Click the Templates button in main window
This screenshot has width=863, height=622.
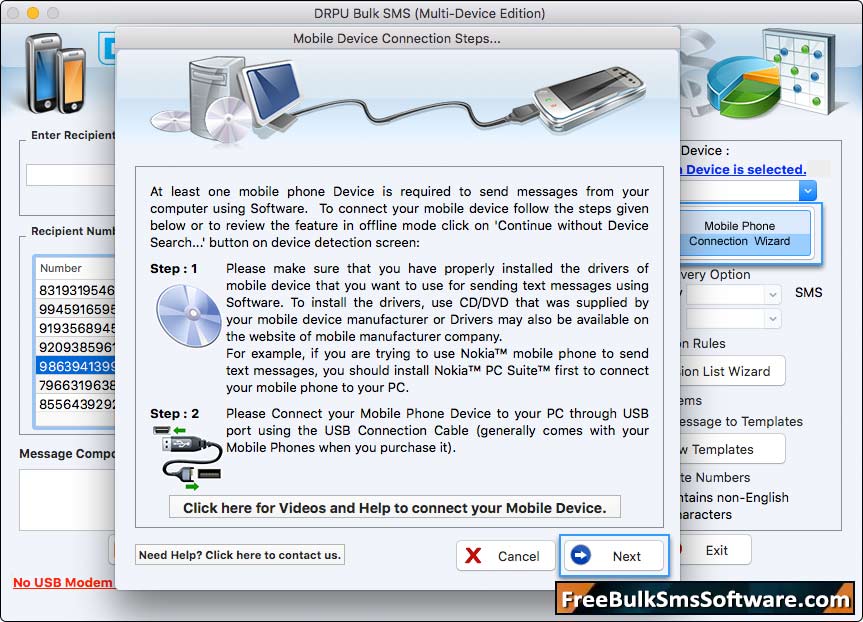[x=732, y=449]
